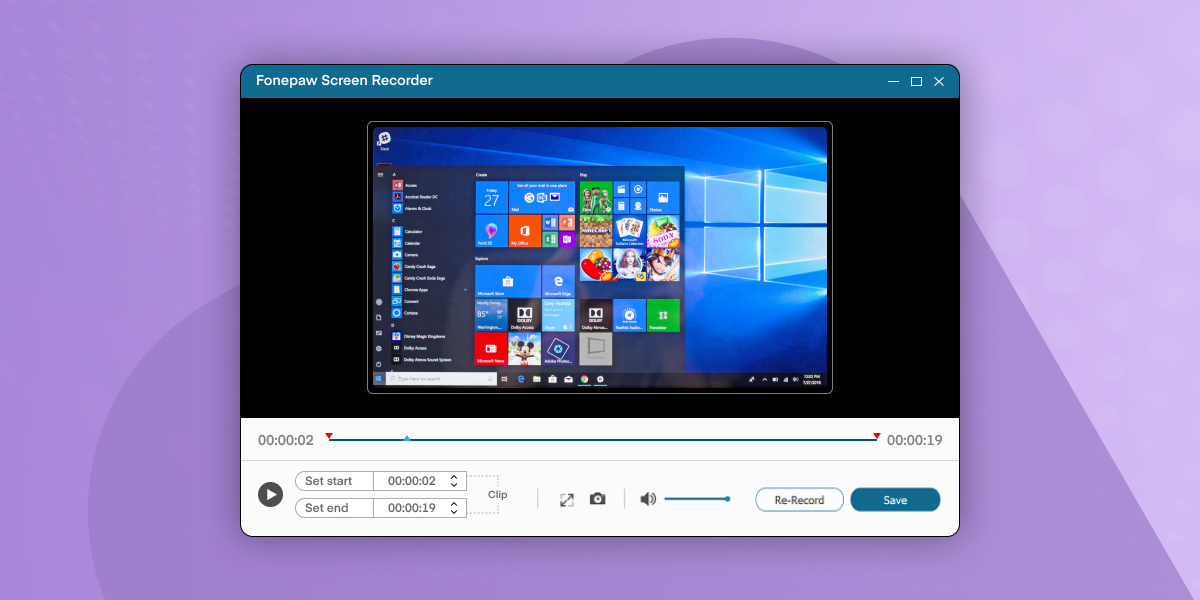
Task: Click the Fonepaw Screen Recorder title text
Action: click(344, 80)
